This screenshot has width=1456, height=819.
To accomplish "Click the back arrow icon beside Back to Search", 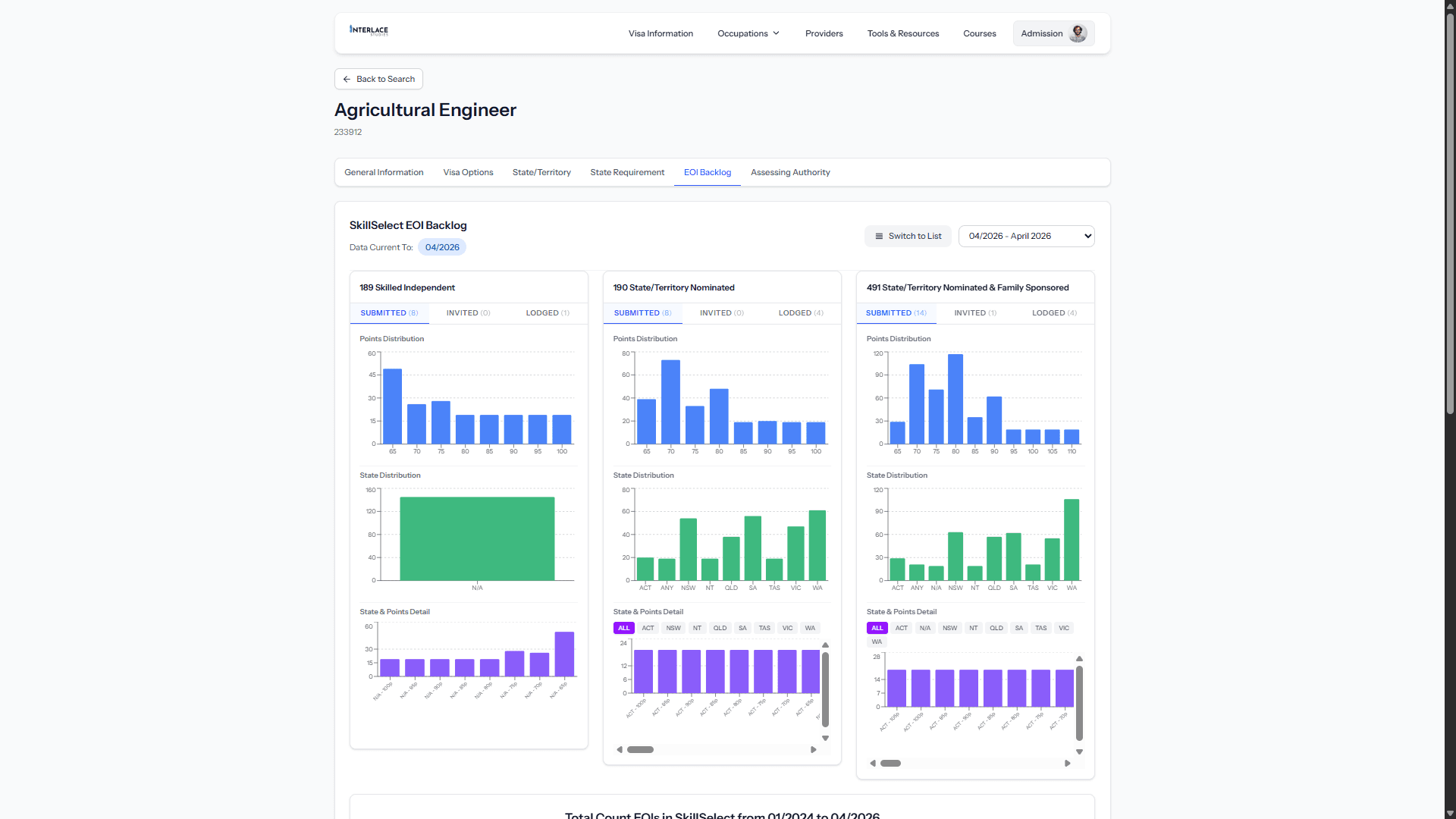I will [x=347, y=79].
